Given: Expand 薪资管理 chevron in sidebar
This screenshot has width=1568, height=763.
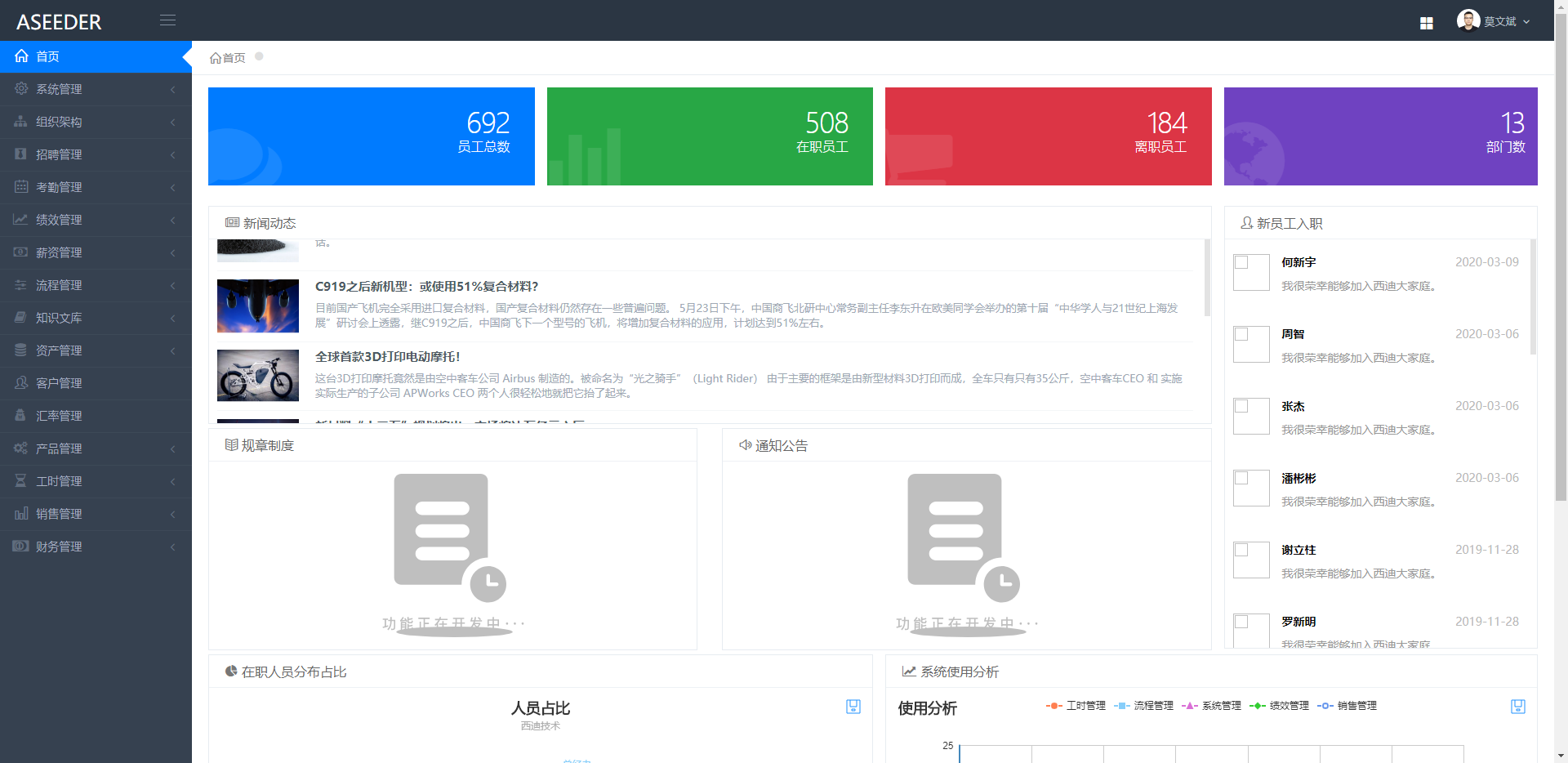Looking at the screenshot, I should 173,252.
